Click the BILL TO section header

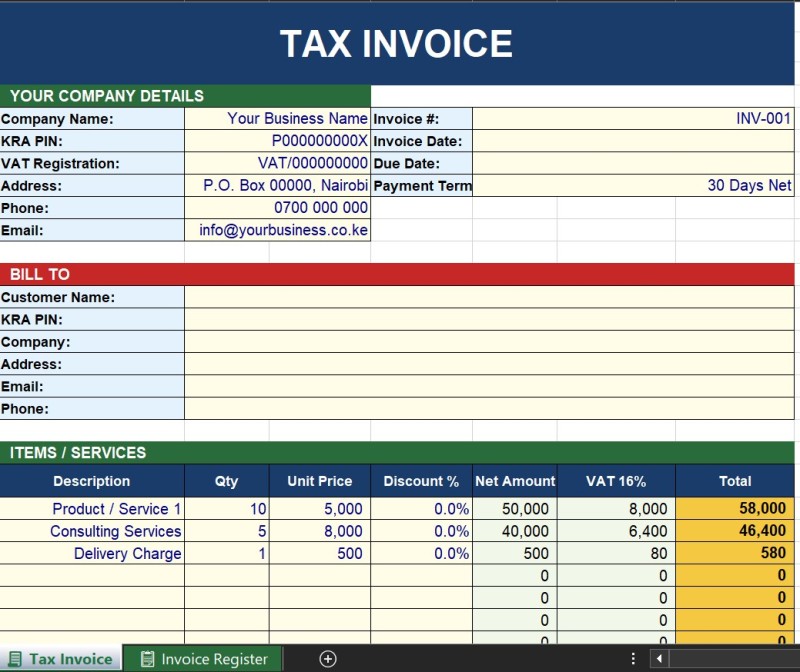pos(397,275)
